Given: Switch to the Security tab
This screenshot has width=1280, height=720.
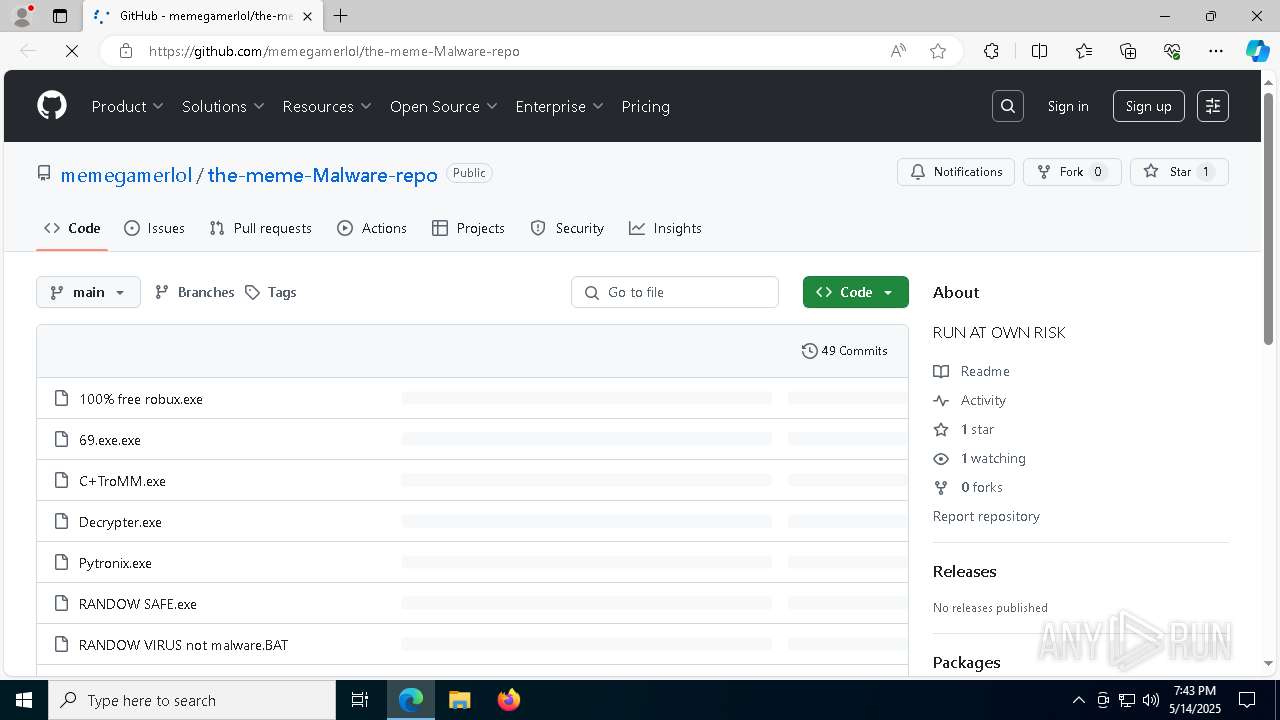Looking at the screenshot, I should pyautogui.click(x=567, y=228).
